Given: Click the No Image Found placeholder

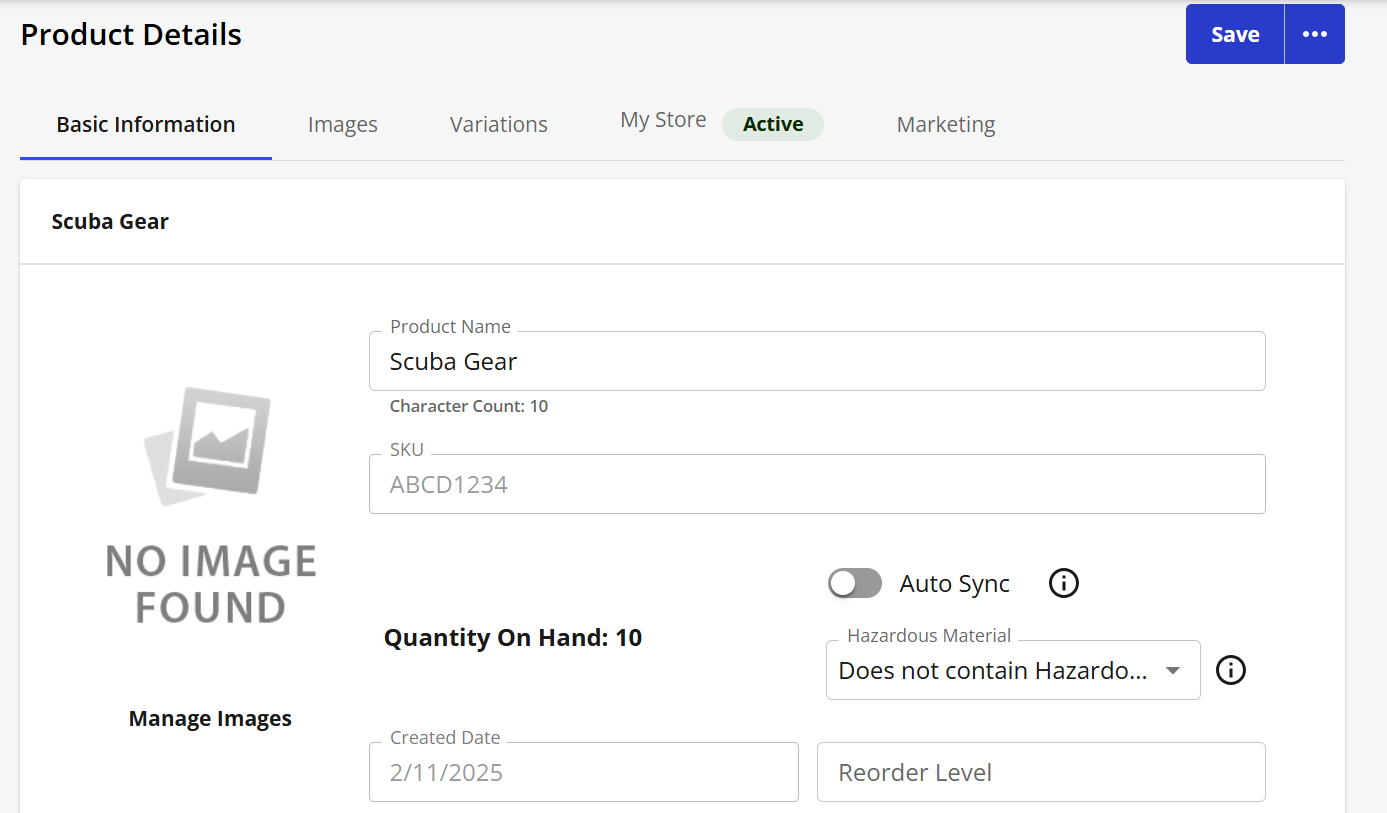Looking at the screenshot, I should tap(211, 505).
